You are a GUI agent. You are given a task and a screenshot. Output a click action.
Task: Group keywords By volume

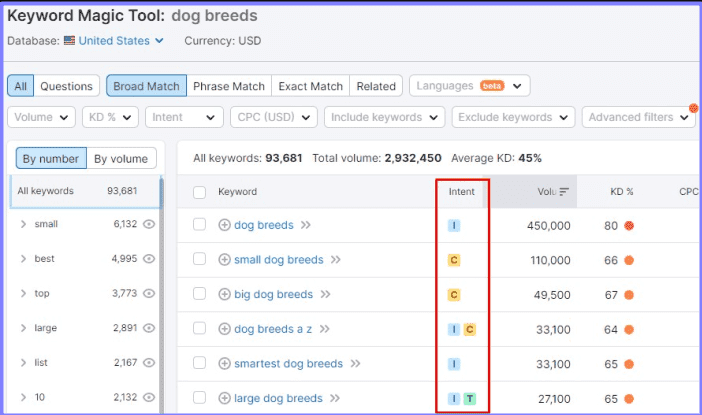(121, 158)
